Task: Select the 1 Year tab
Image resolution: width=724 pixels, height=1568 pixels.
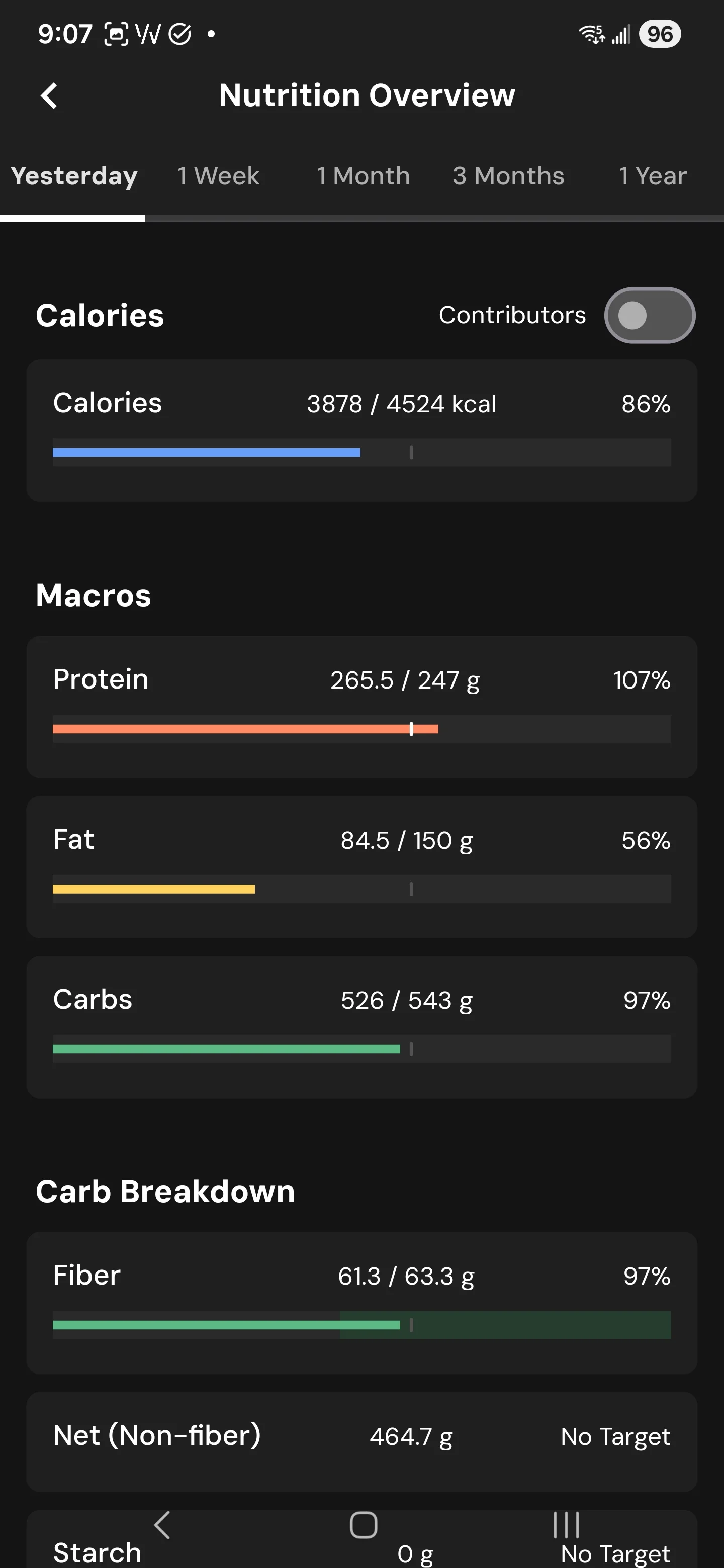Action: click(652, 176)
